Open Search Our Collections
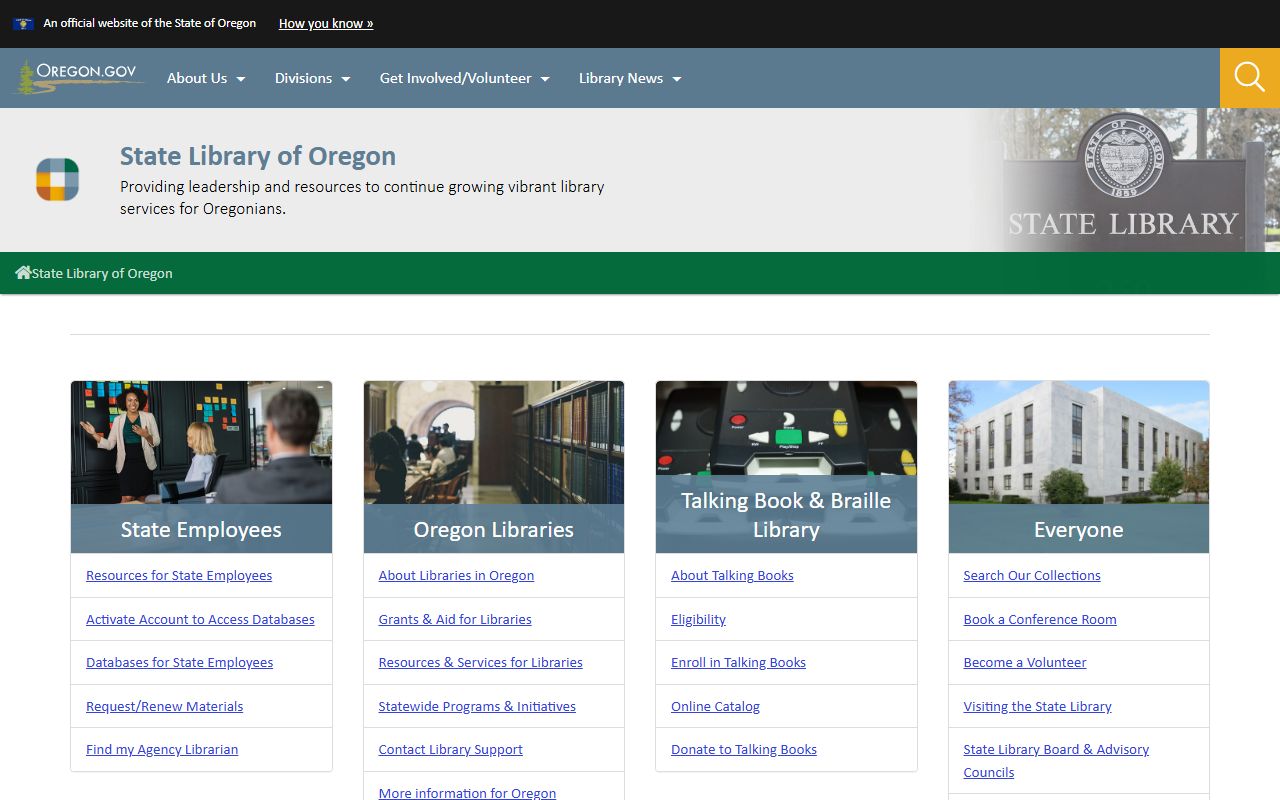 (1032, 575)
